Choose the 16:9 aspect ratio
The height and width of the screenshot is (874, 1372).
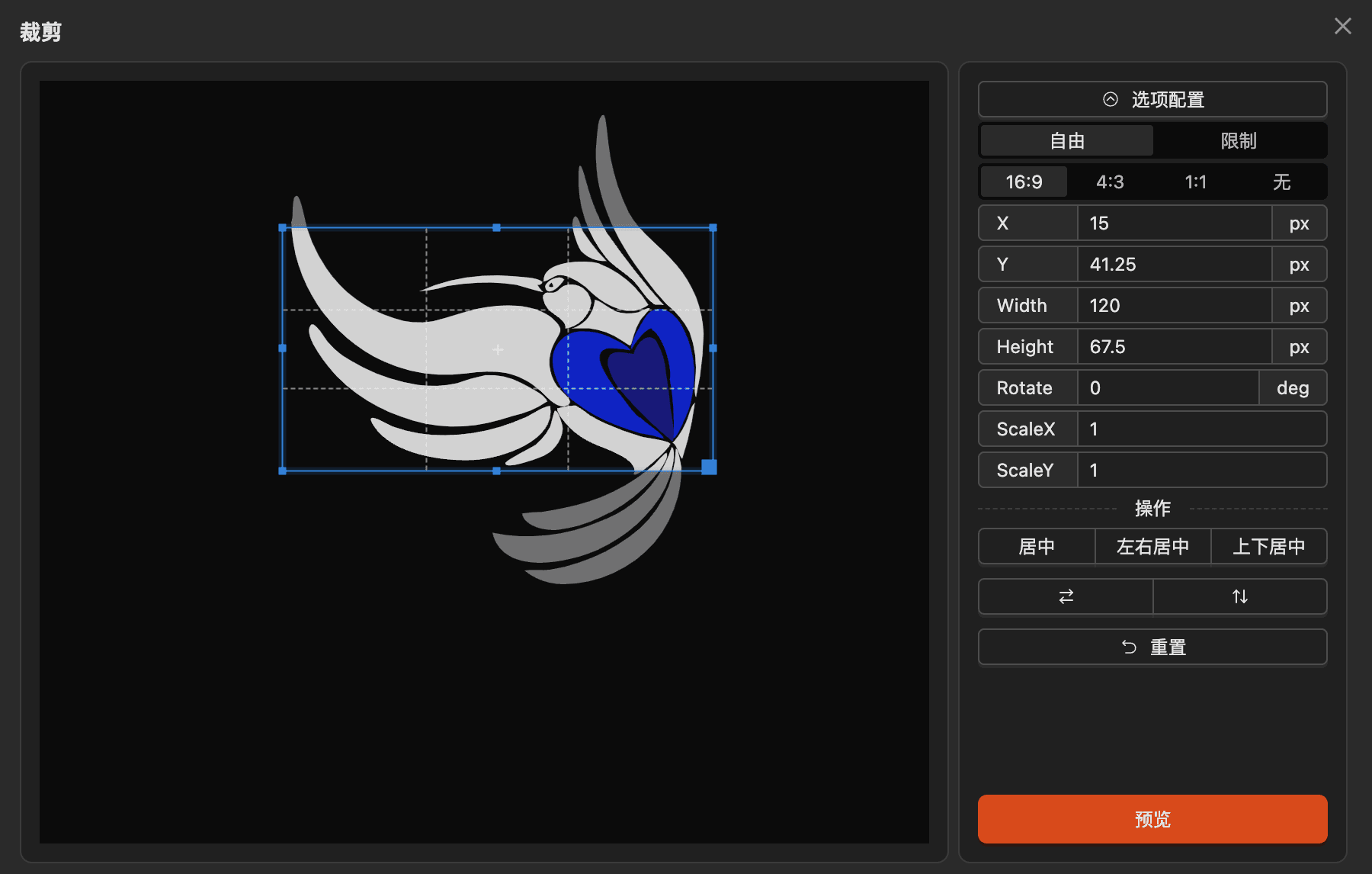pyautogui.click(x=1024, y=182)
